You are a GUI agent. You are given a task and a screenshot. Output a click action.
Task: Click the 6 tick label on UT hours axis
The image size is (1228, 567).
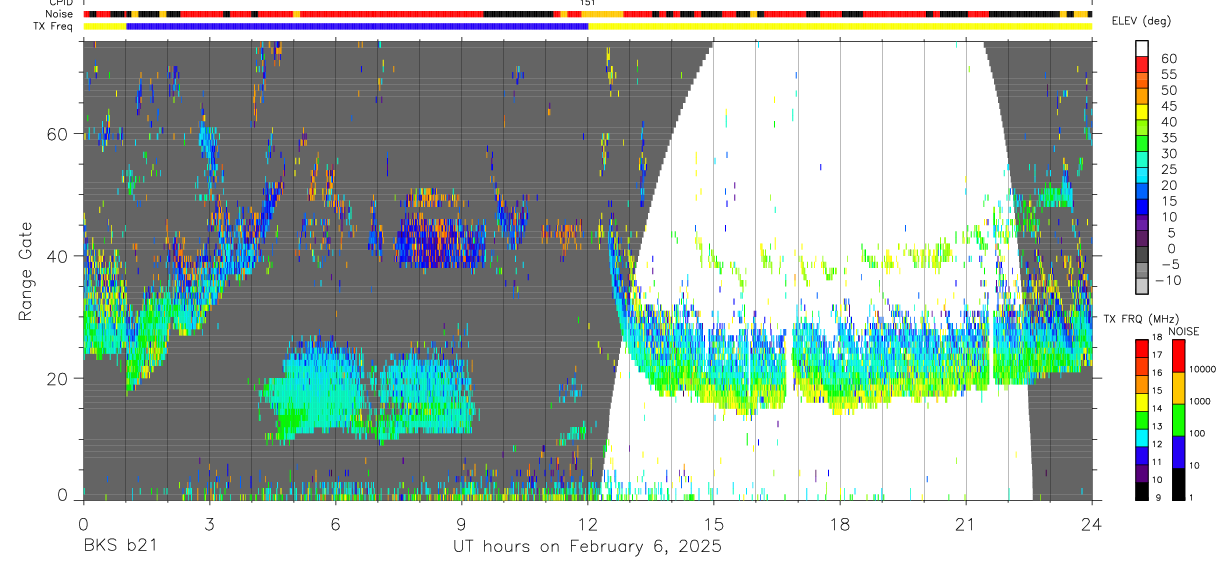coord(335,524)
